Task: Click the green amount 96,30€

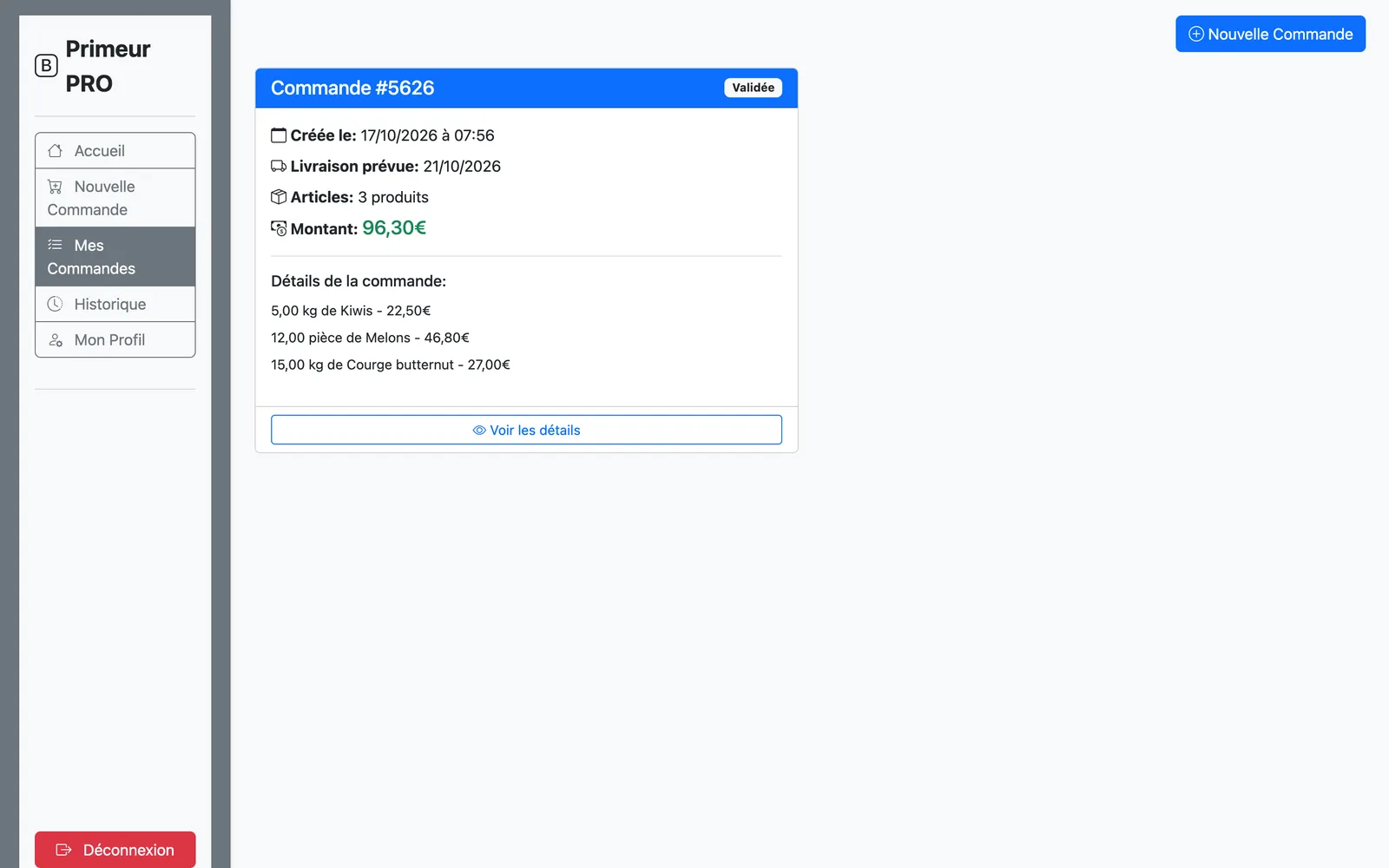Action: 394,227
